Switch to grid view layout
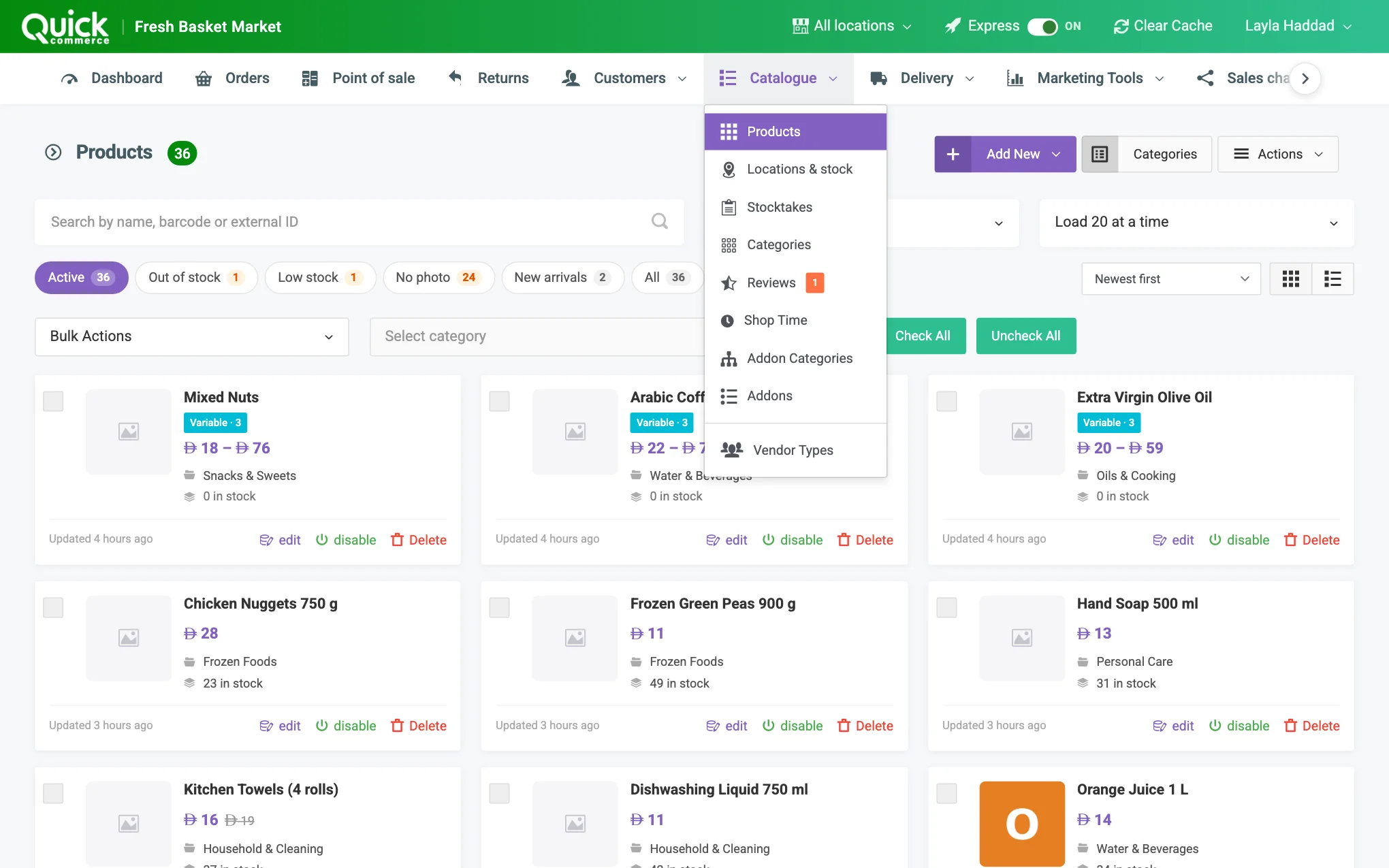This screenshot has height=868, width=1389. click(x=1290, y=278)
